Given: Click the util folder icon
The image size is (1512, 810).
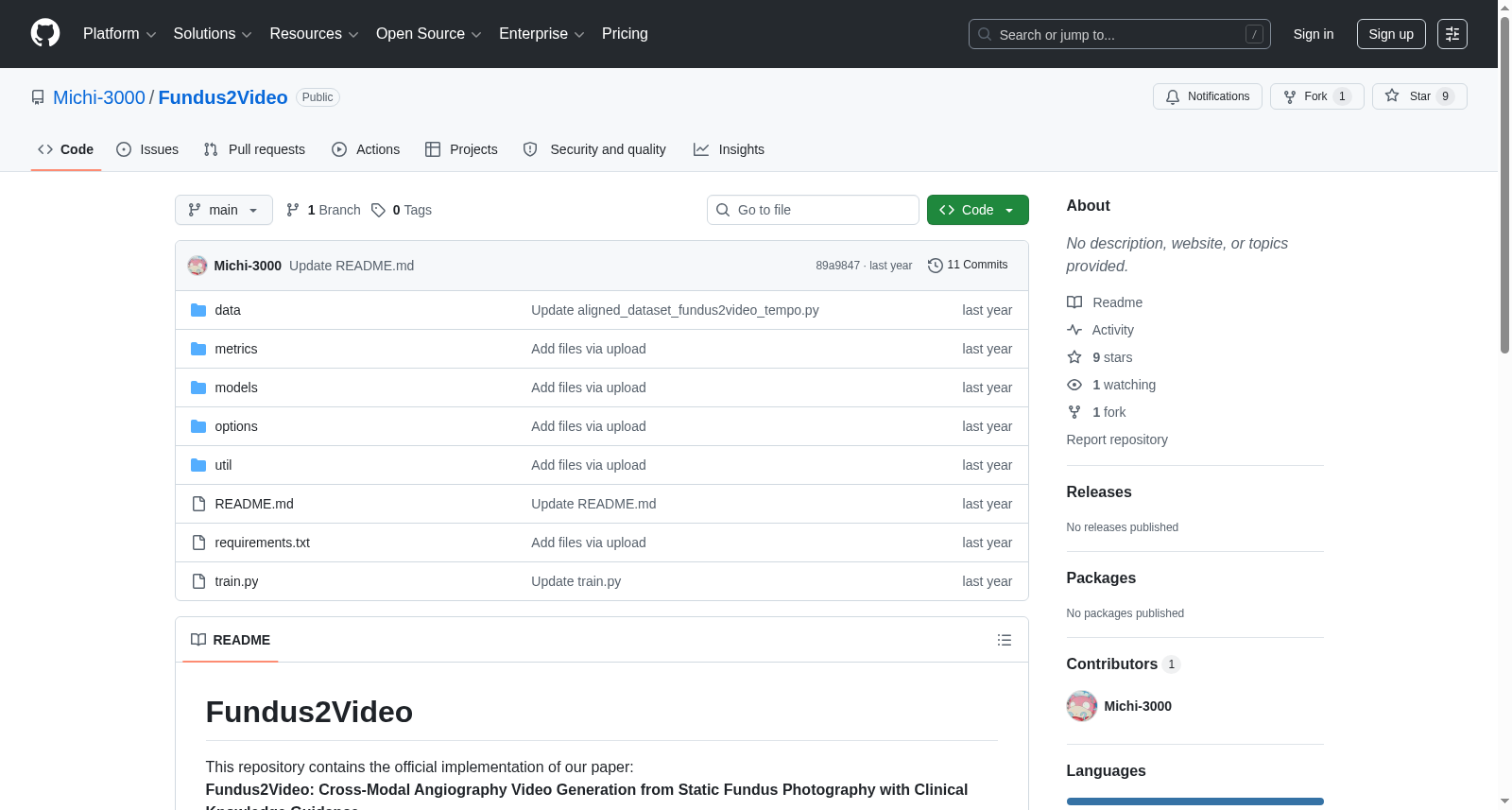Looking at the screenshot, I should [198, 465].
